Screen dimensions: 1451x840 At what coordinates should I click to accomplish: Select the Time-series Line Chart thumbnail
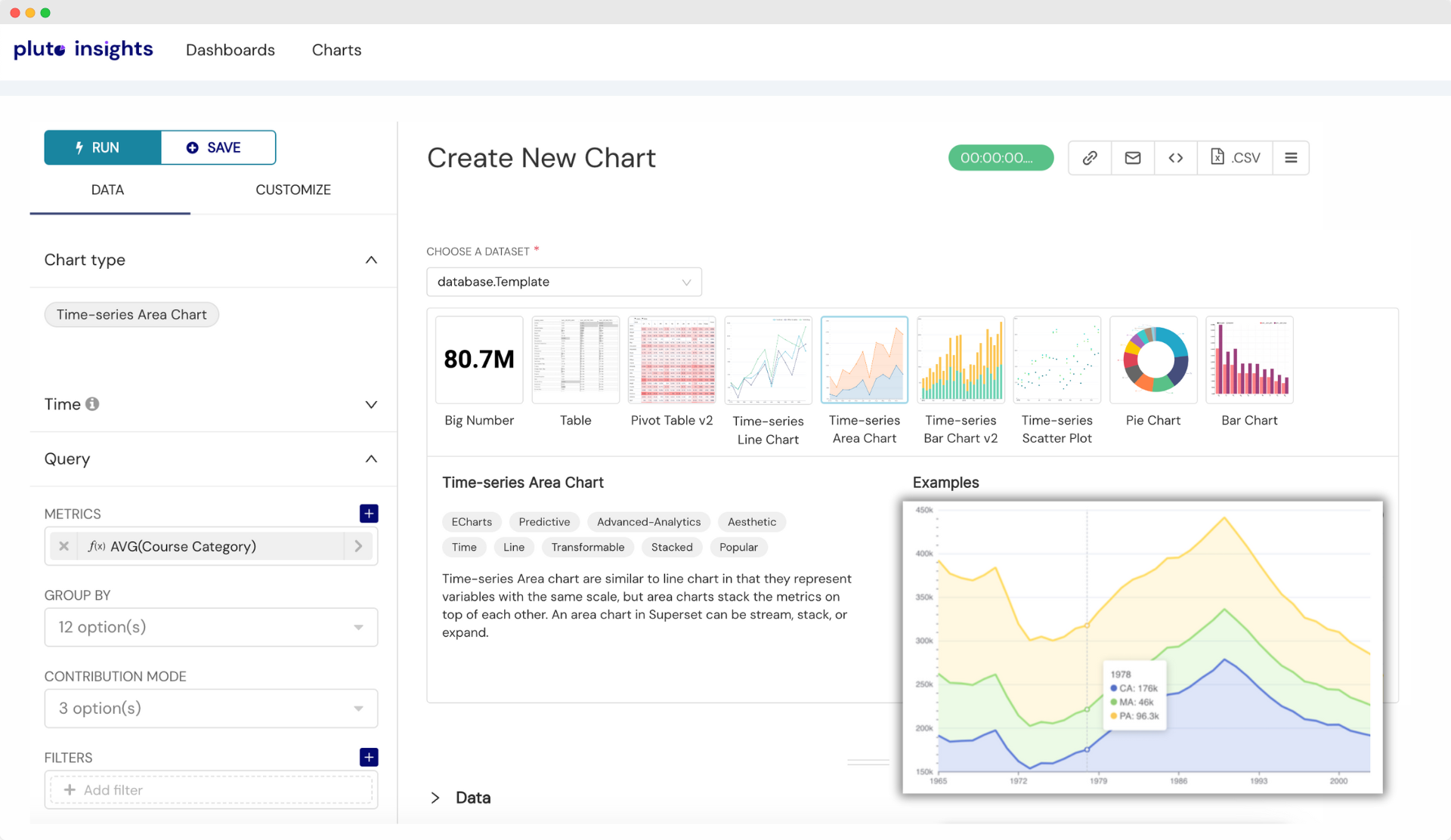click(x=768, y=360)
